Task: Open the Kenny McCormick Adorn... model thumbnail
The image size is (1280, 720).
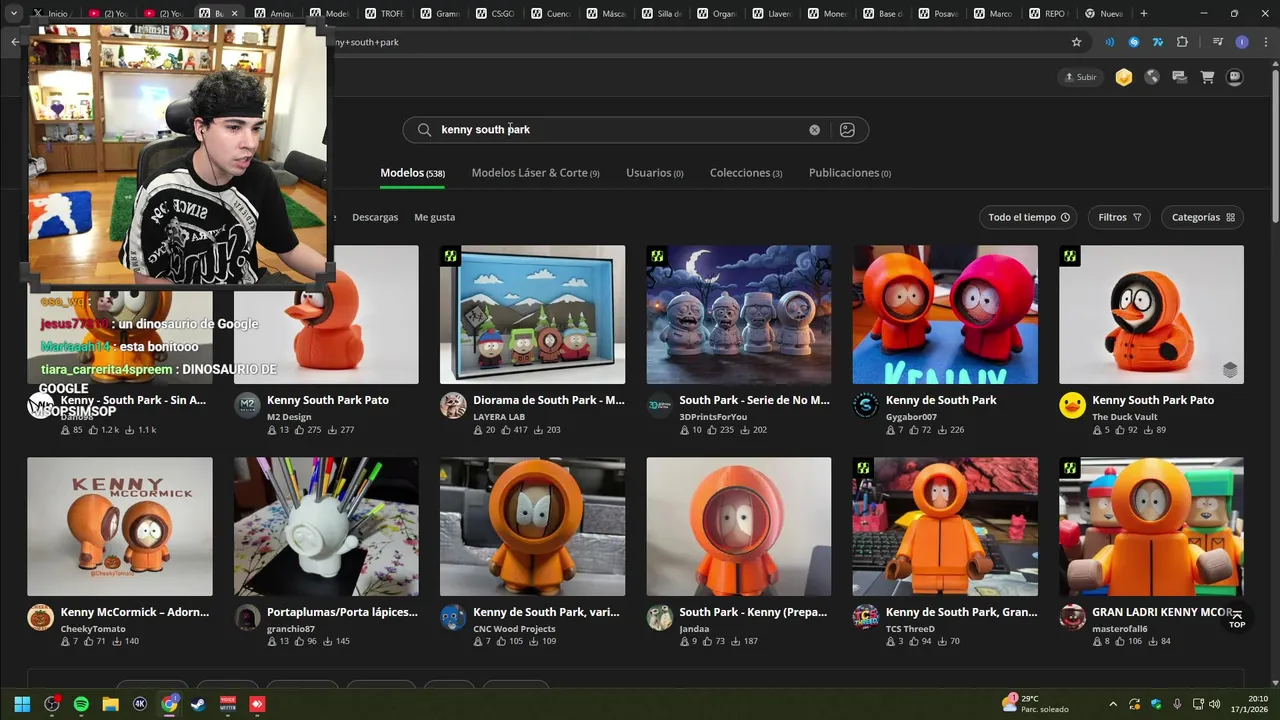Action: coord(120,527)
